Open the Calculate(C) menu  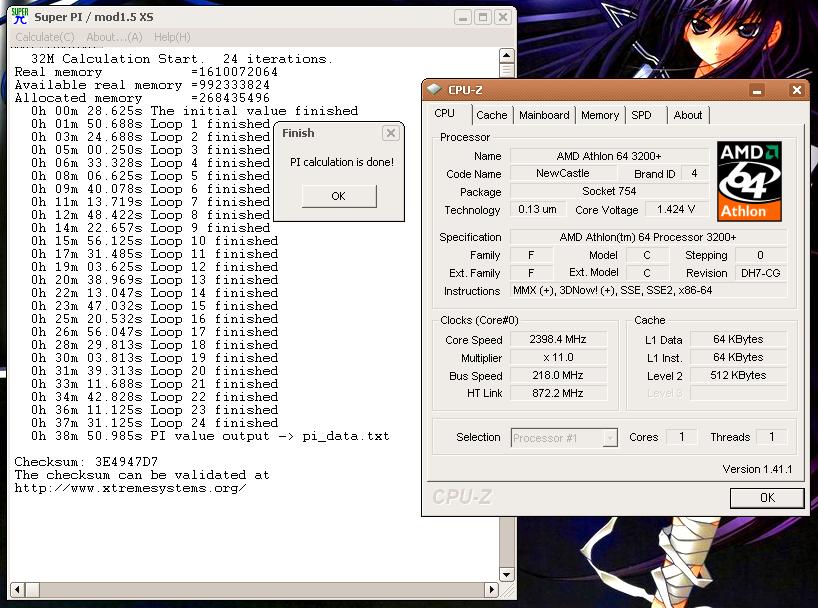point(45,37)
